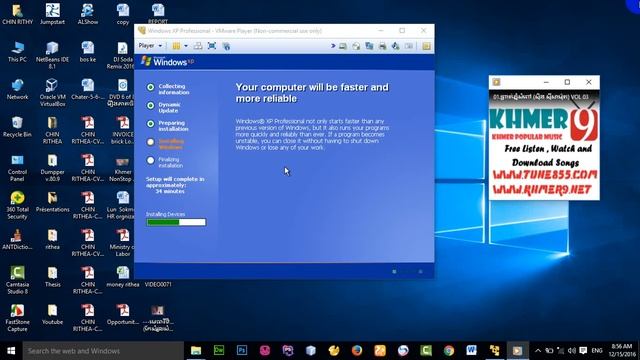
Task: Click the hard disk device icon in VMware
Action: tap(343, 46)
